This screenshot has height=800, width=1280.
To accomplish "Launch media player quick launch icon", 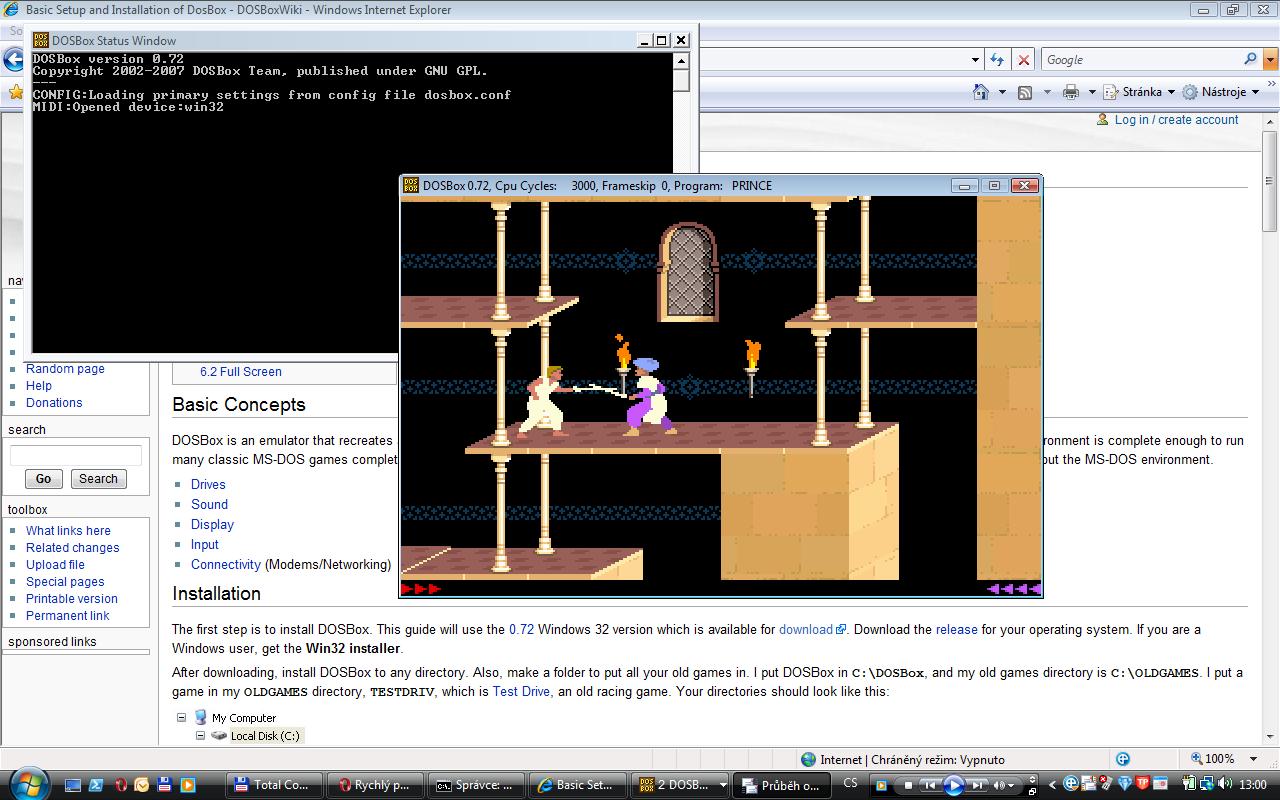I will point(187,785).
